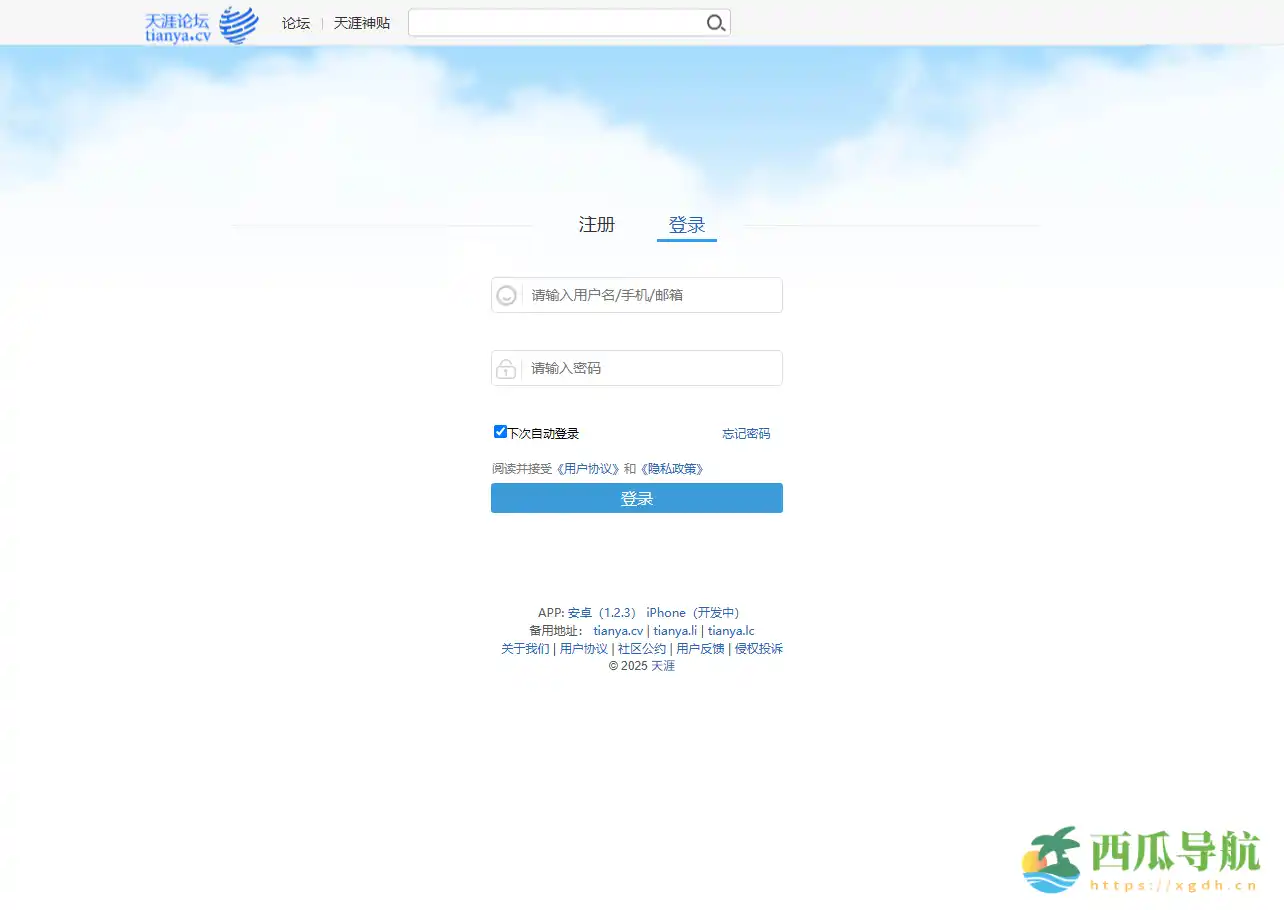Switch to the 登录 tab
This screenshot has width=1284, height=910.
(x=687, y=225)
